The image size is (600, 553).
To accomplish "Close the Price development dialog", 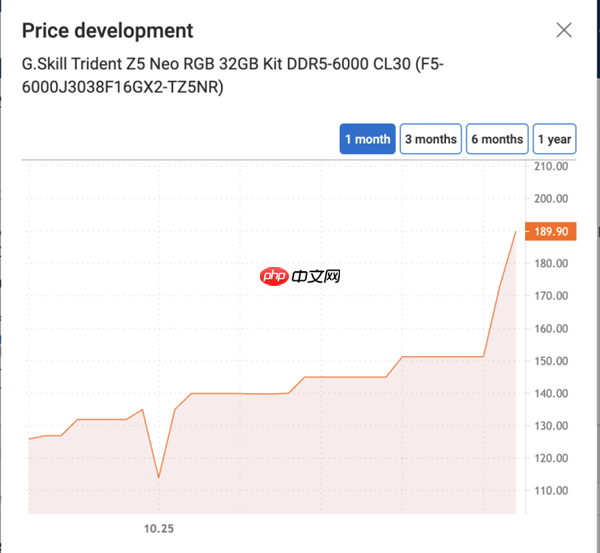I will 564,30.
